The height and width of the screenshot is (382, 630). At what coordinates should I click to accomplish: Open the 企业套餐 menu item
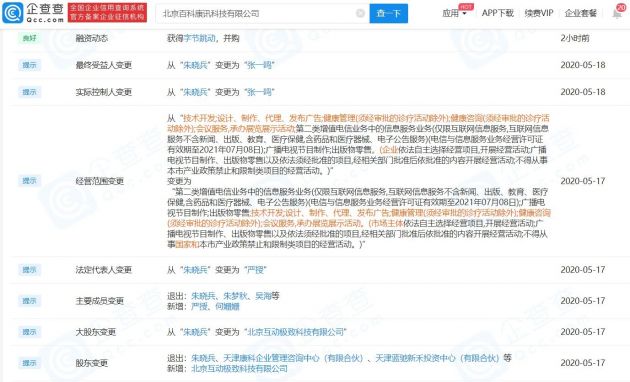coord(581,13)
